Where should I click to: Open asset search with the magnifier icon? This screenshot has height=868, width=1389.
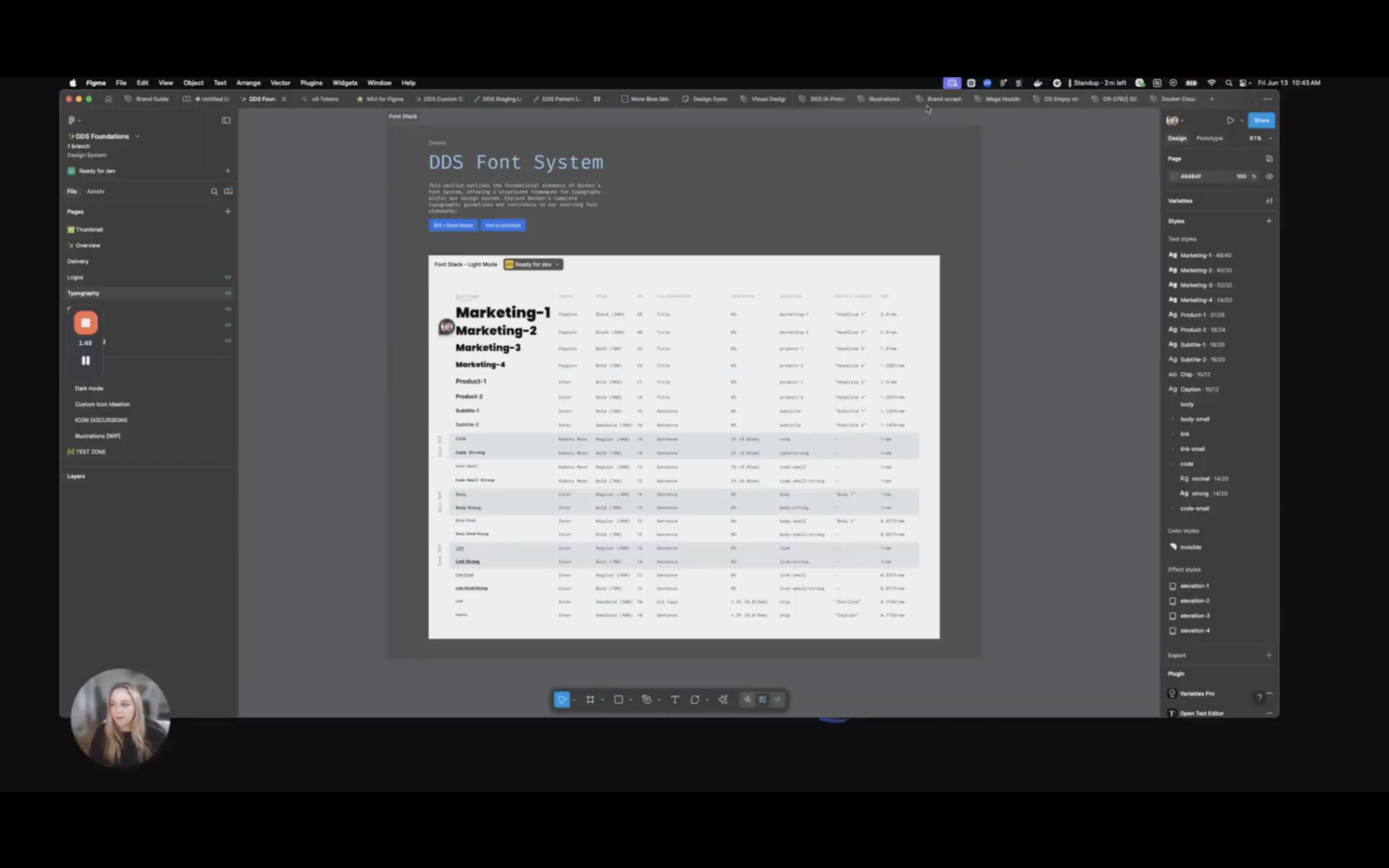tap(214, 191)
